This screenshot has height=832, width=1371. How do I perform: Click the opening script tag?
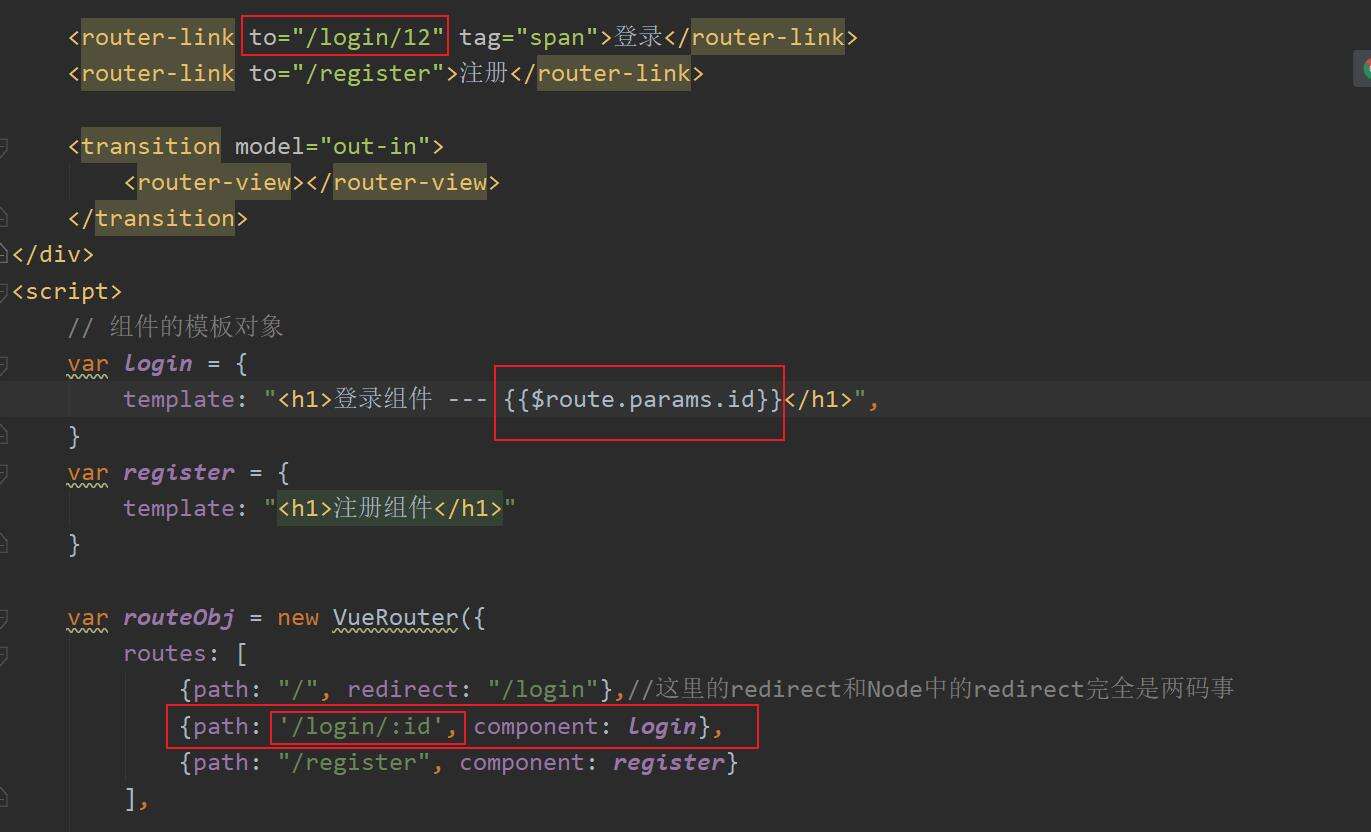(x=67, y=291)
